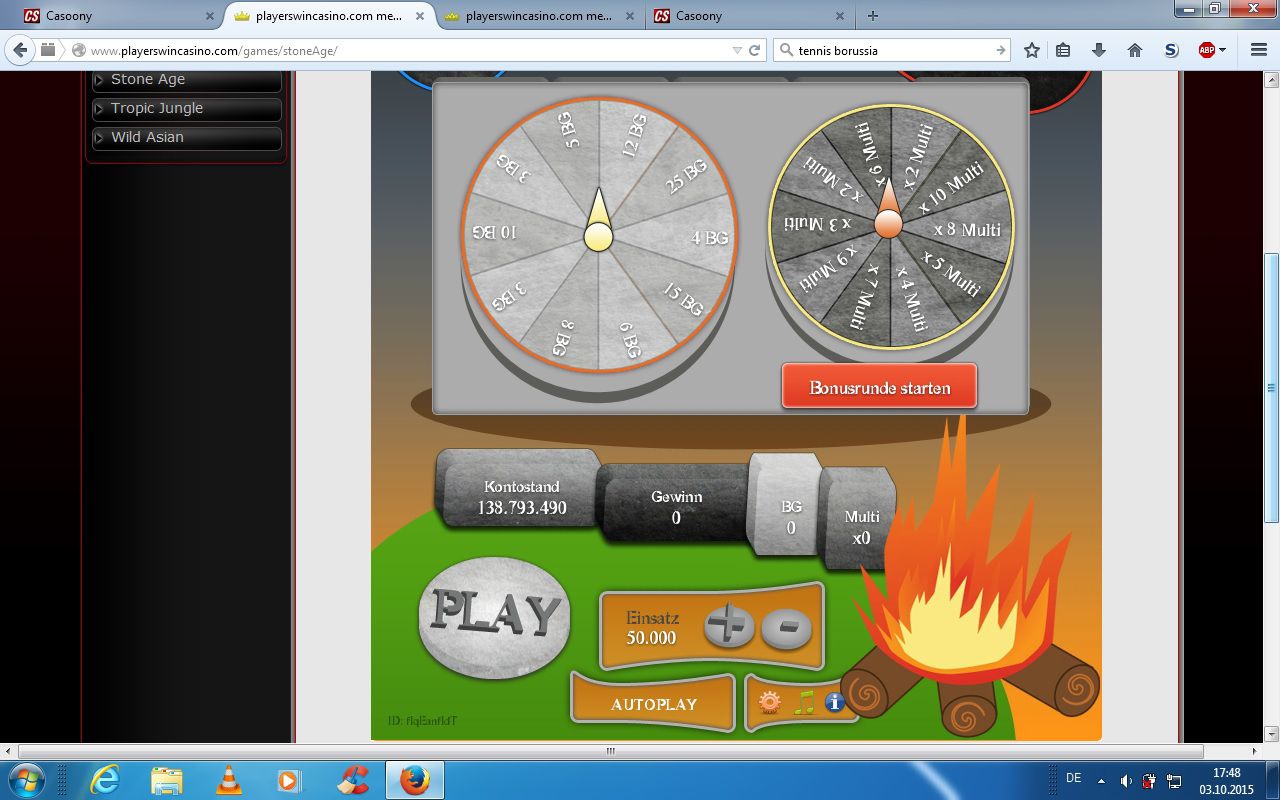Open the Firefox hamburger menu
This screenshot has width=1280, height=800.
tap(1259, 50)
